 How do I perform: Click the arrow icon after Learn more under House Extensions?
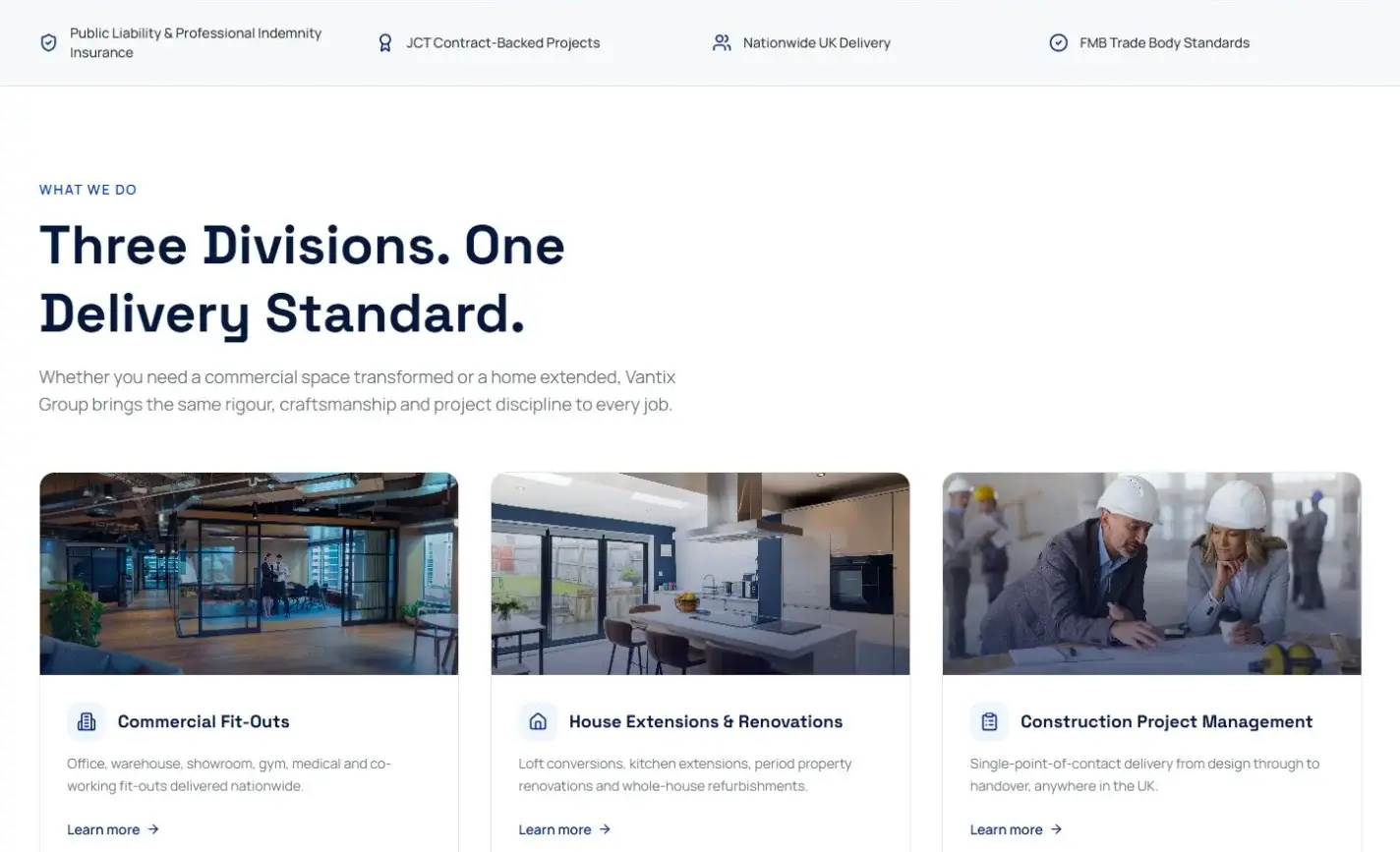(605, 829)
